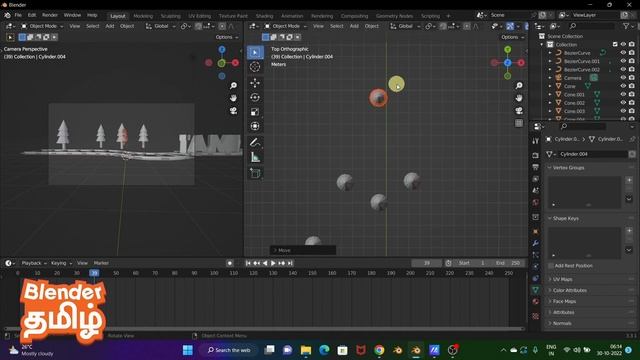This screenshot has width=640, height=360.
Task: Toggle visibility eye of Cone.001
Action: coord(623,94)
